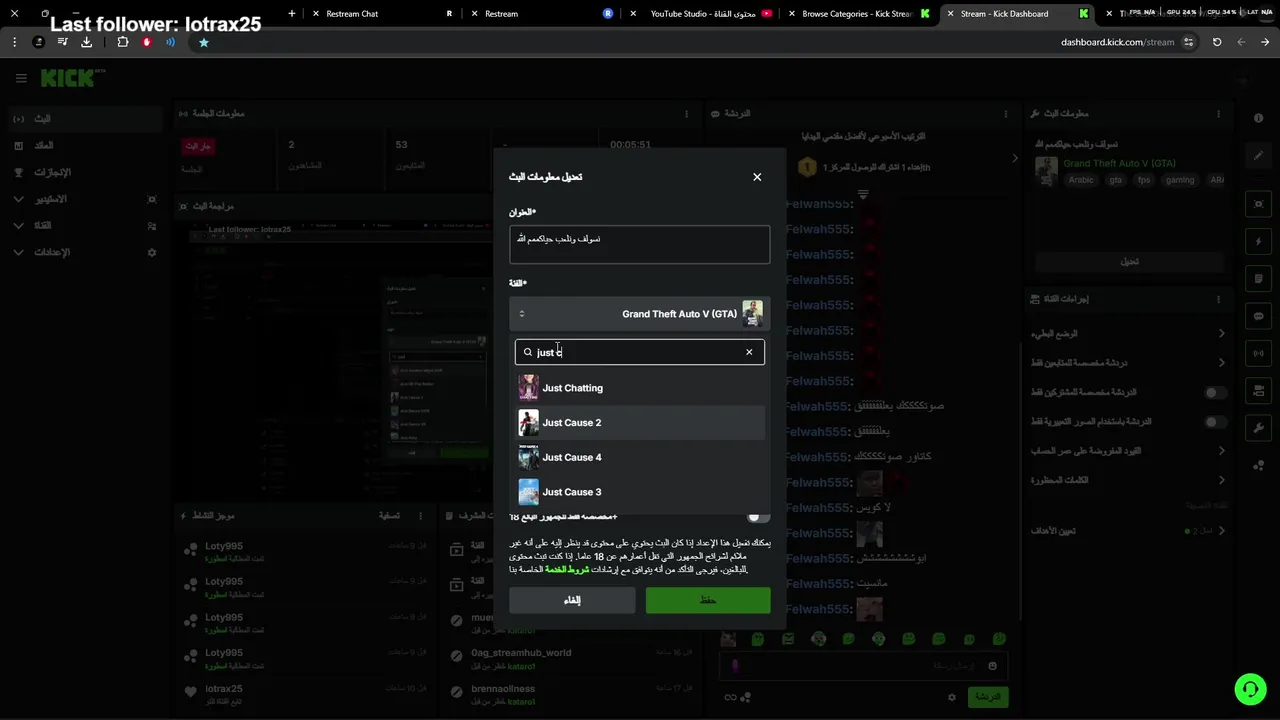This screenshot has height=720, width=1280.
Task: Click the dashboard.kick.com/stream address bar
Action: click(1117, 42)
